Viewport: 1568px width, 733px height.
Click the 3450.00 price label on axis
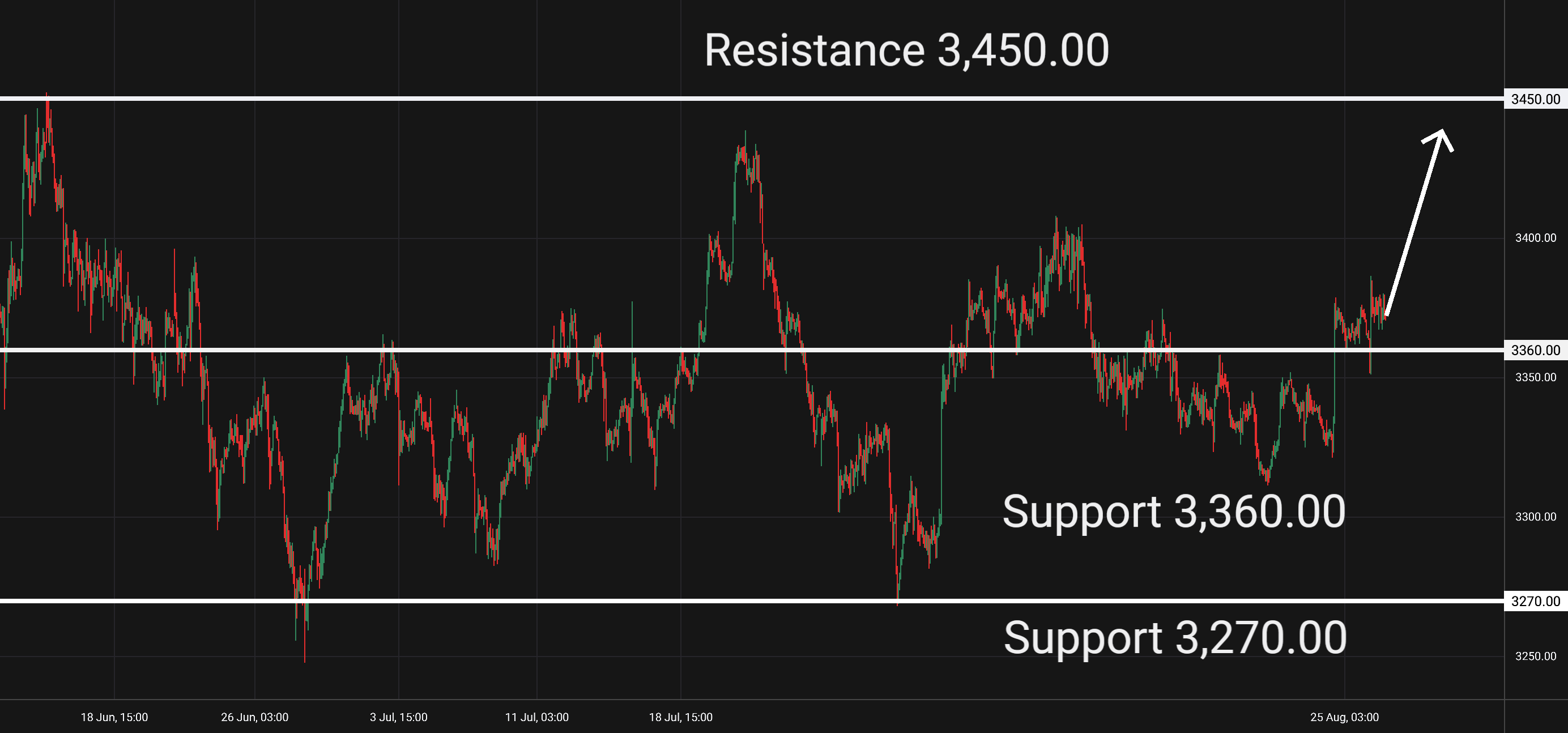pyautogui.click(x=1536, y=99)
